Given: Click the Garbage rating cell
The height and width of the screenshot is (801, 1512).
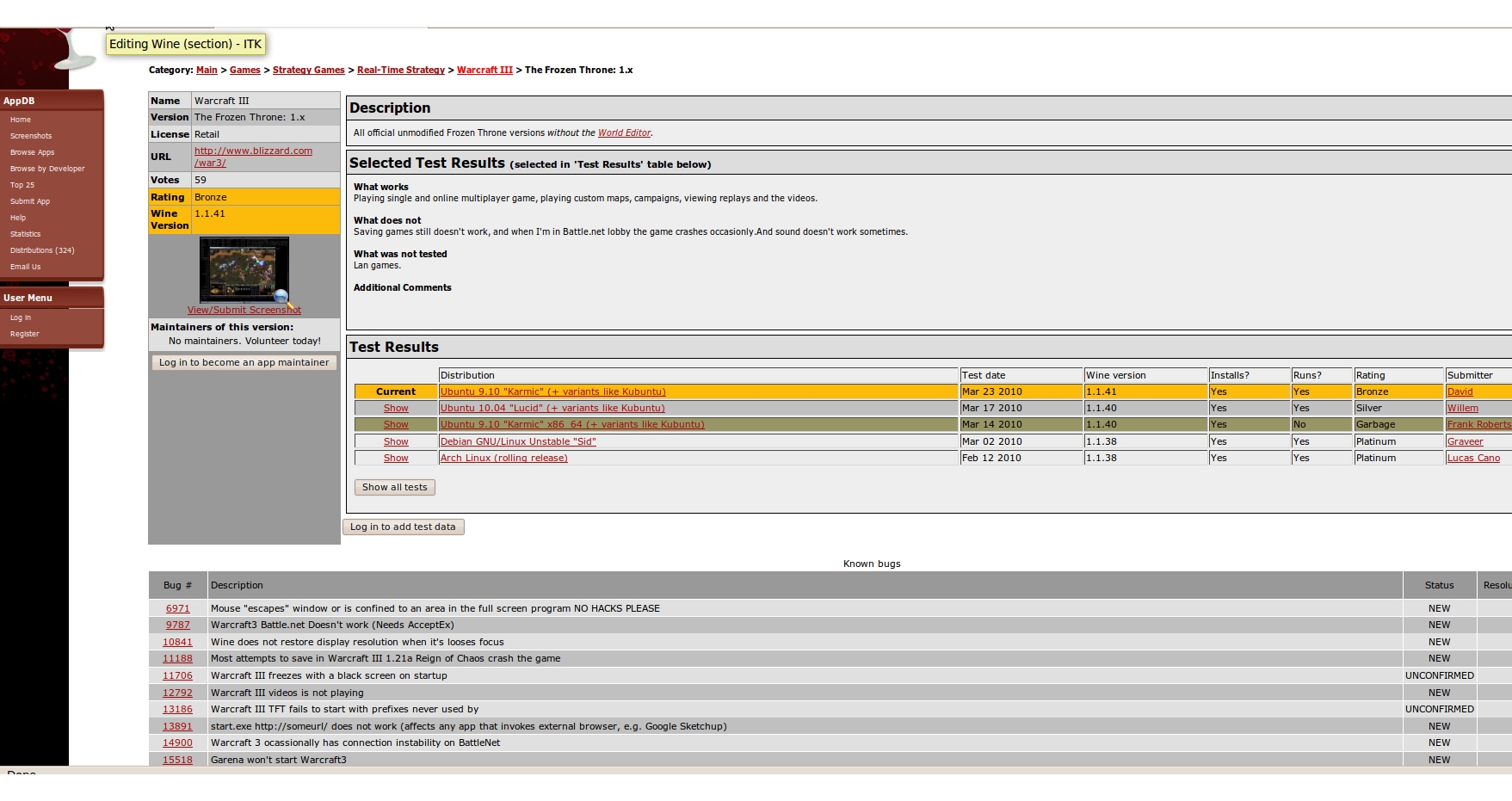Looking at the screenshot, I should 1398,425.
